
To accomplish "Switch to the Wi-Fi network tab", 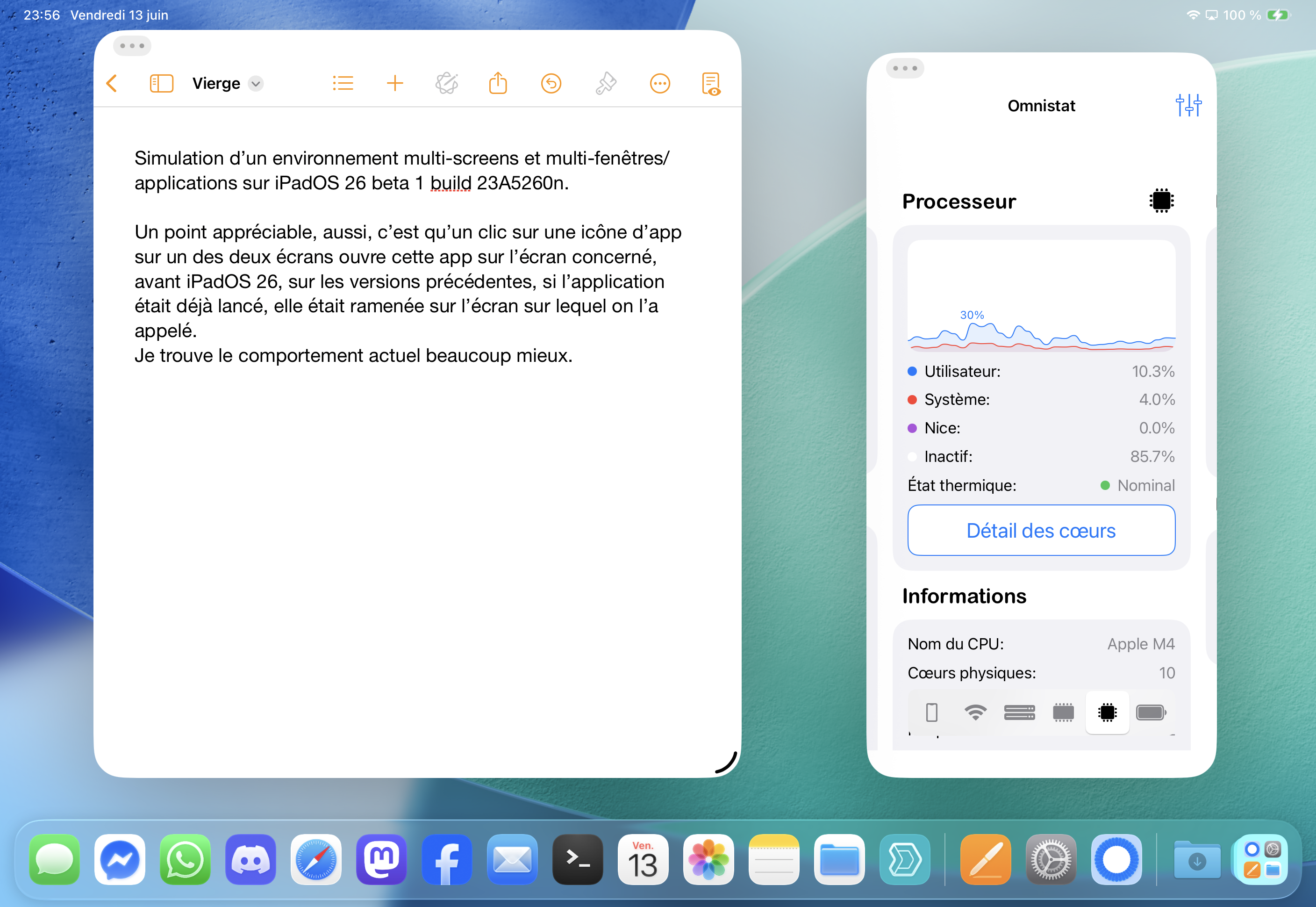I will tap(975, 712).
